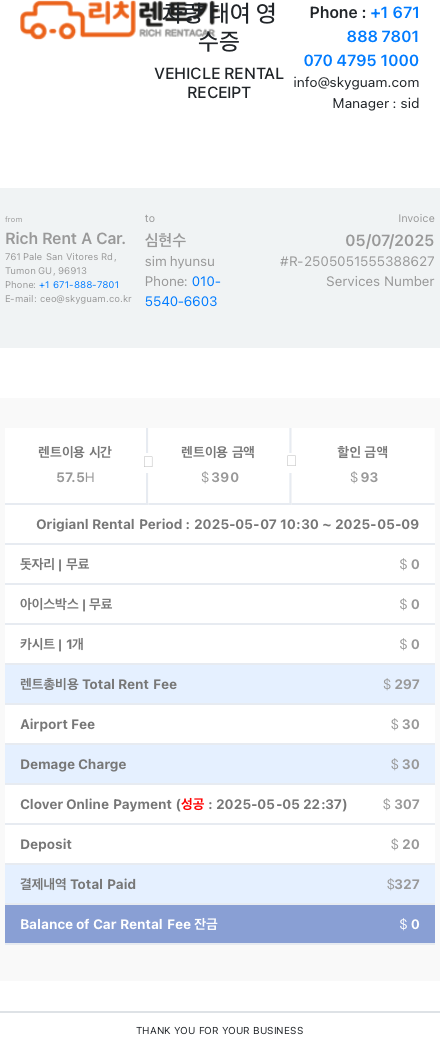Click small square before discount amount column
This screenshot has height=1038, width=440.
(x=291, y=461)
